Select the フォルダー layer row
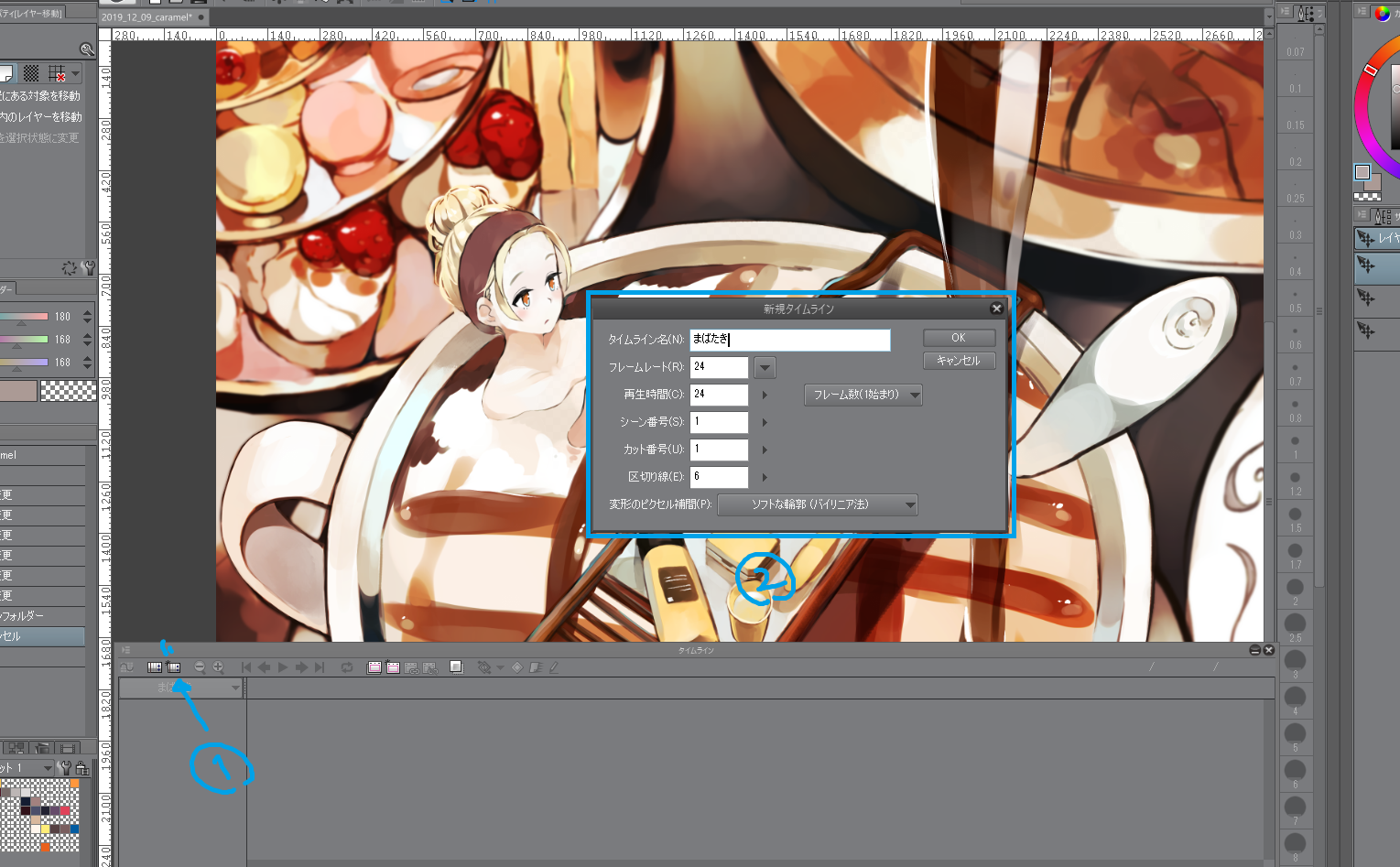Viewport: 1400px width, 867px height. pyautogui.click(x=42, y=616)
